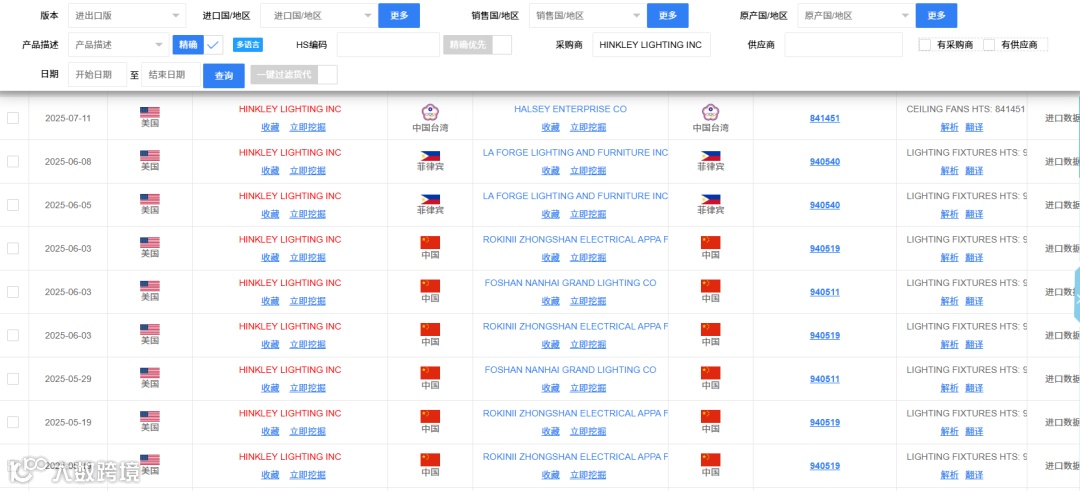Click 翻译 in the 2025-05-29 row
Viewport: 1080px width, 491px height.
tap(974, 388)
